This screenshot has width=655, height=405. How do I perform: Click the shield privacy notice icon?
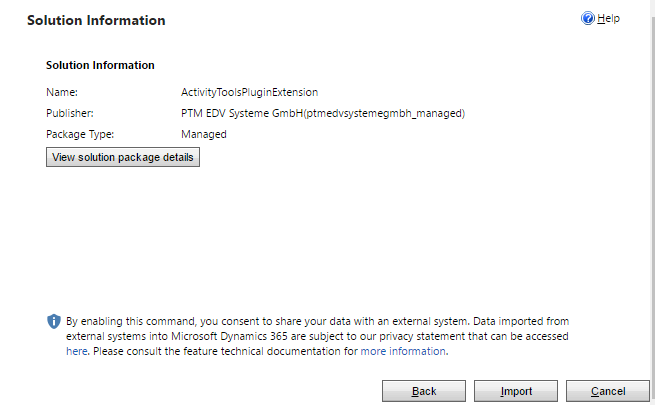coord(54,322)
